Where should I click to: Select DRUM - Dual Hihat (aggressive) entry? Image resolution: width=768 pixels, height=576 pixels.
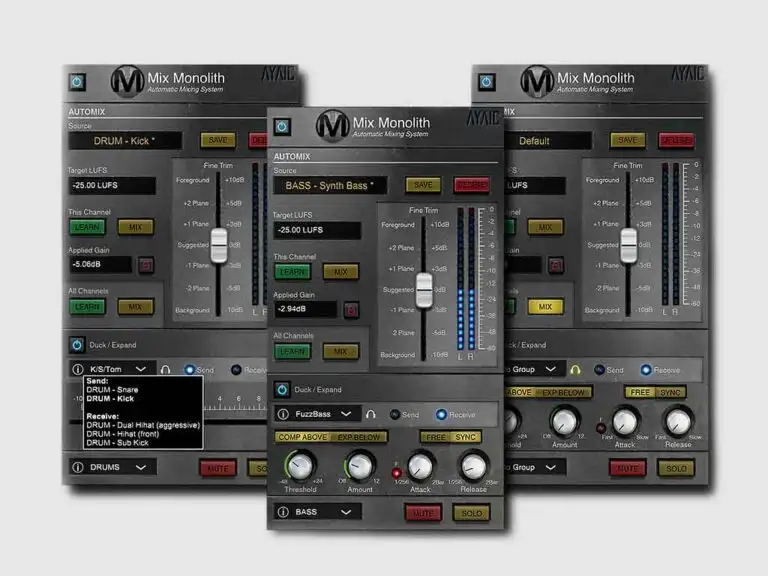143,425
